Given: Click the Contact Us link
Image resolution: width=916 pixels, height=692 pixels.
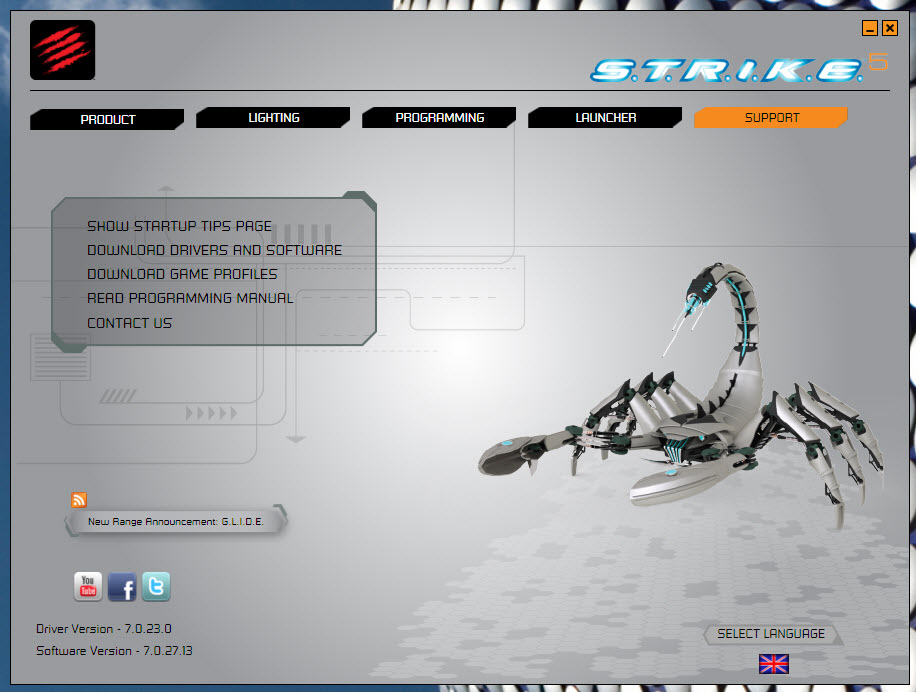Looking at the screenshot, I should click(x=129, y=323).
